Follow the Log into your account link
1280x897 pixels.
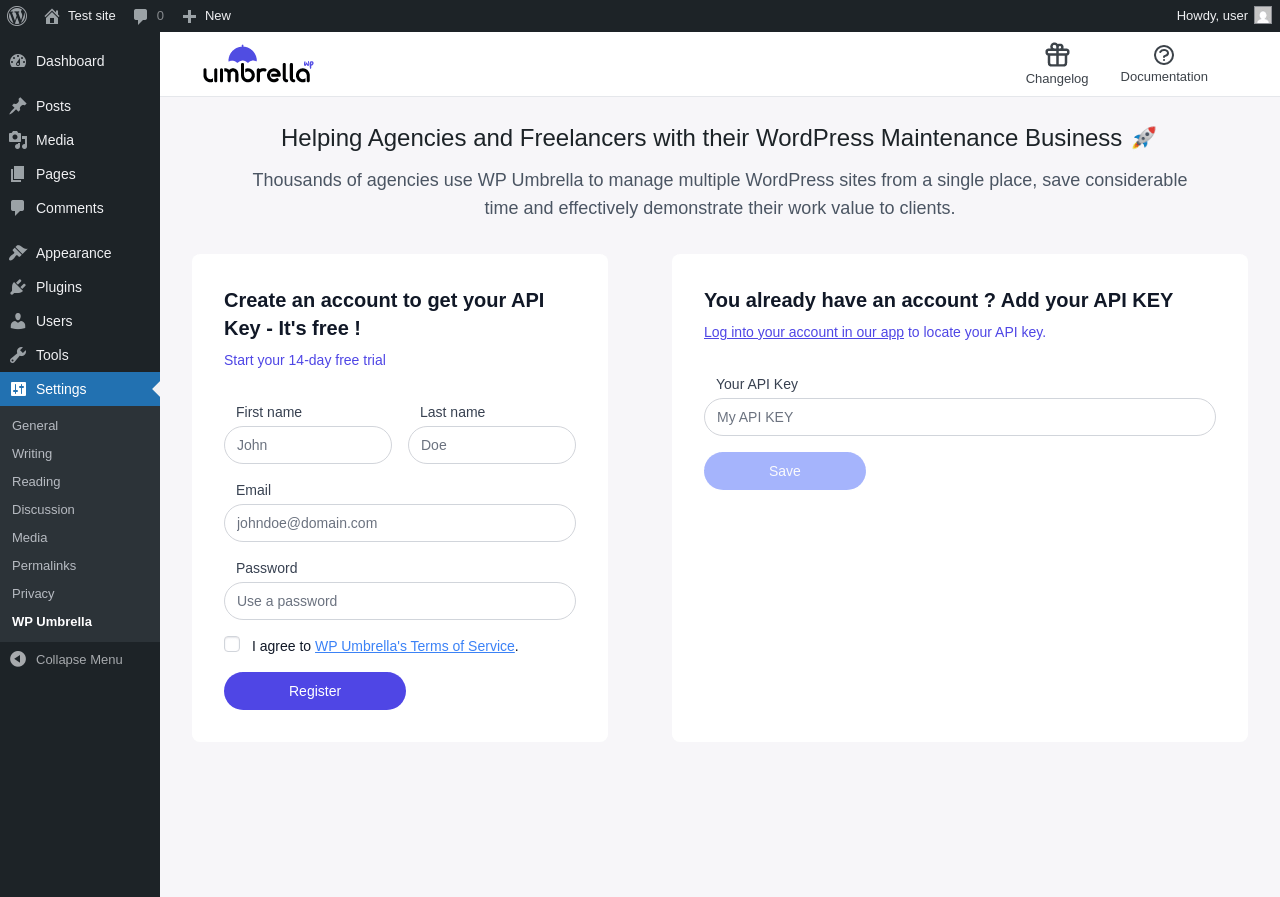point(804,332)
